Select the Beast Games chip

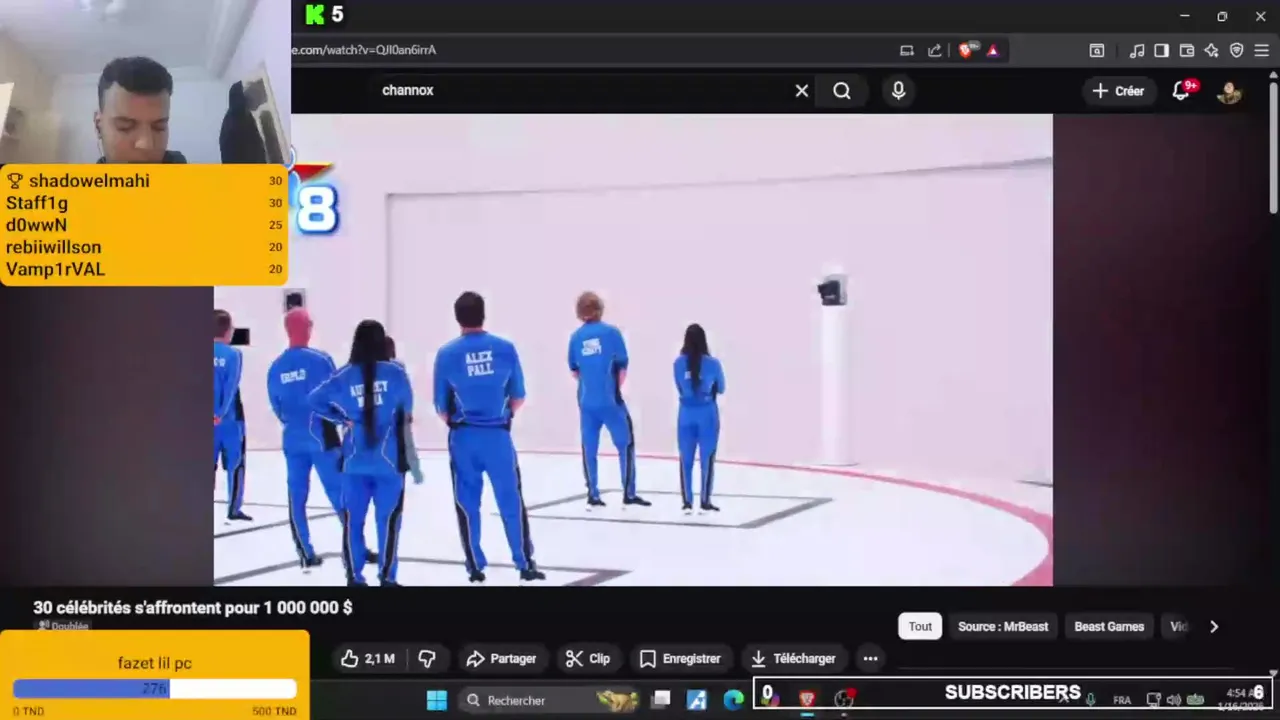pos(1109,627)
